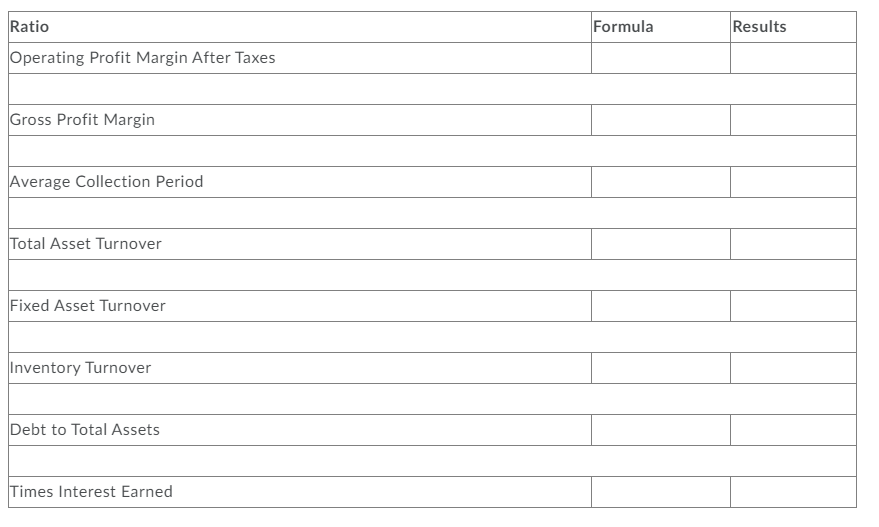Image resolution: width=879 pixels, height=527 pixels.
Task: Click the Results cell for Fixed Asset Turnover
Action: tap(793, 306)
